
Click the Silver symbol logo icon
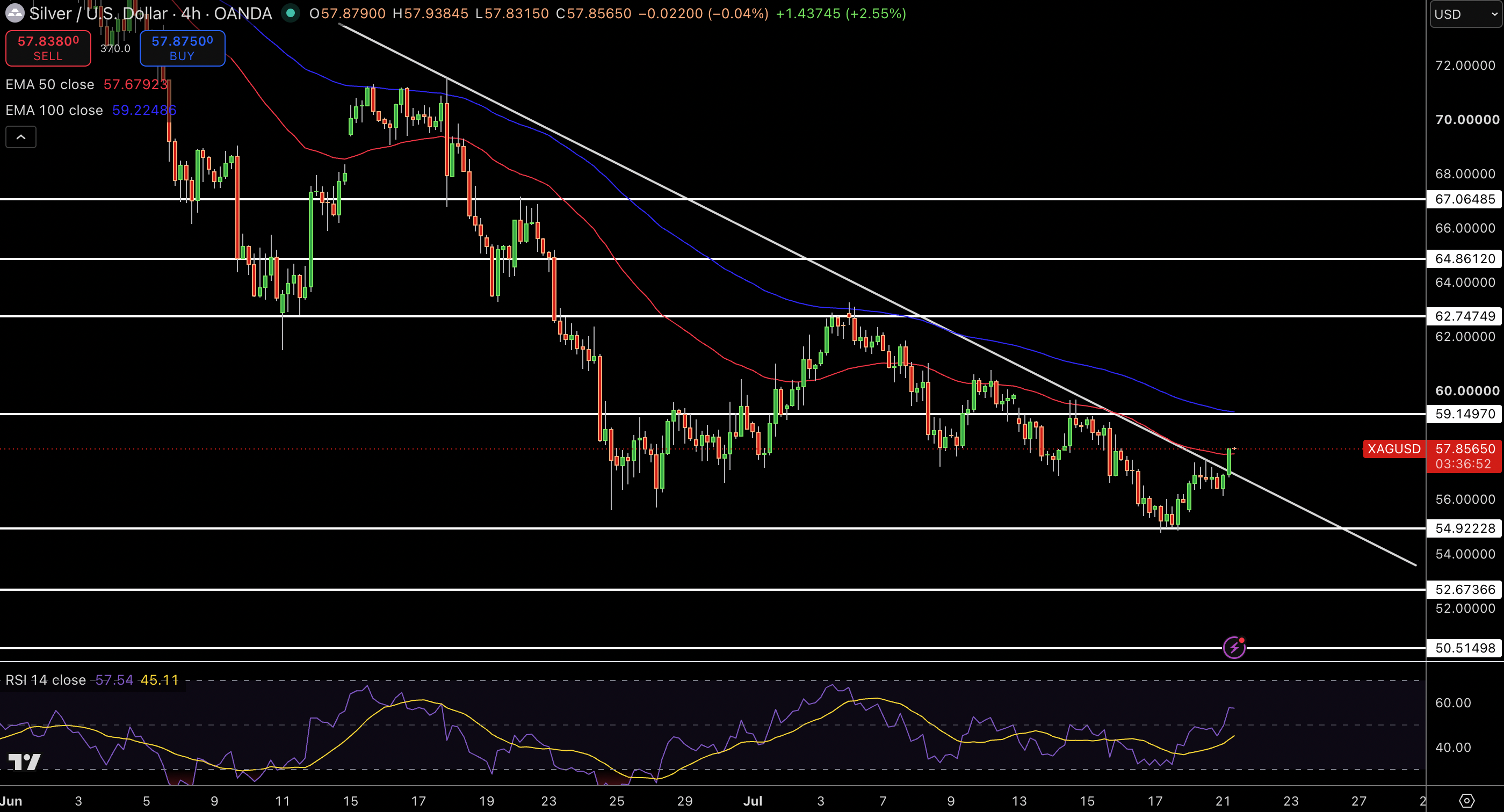(14, 13)
